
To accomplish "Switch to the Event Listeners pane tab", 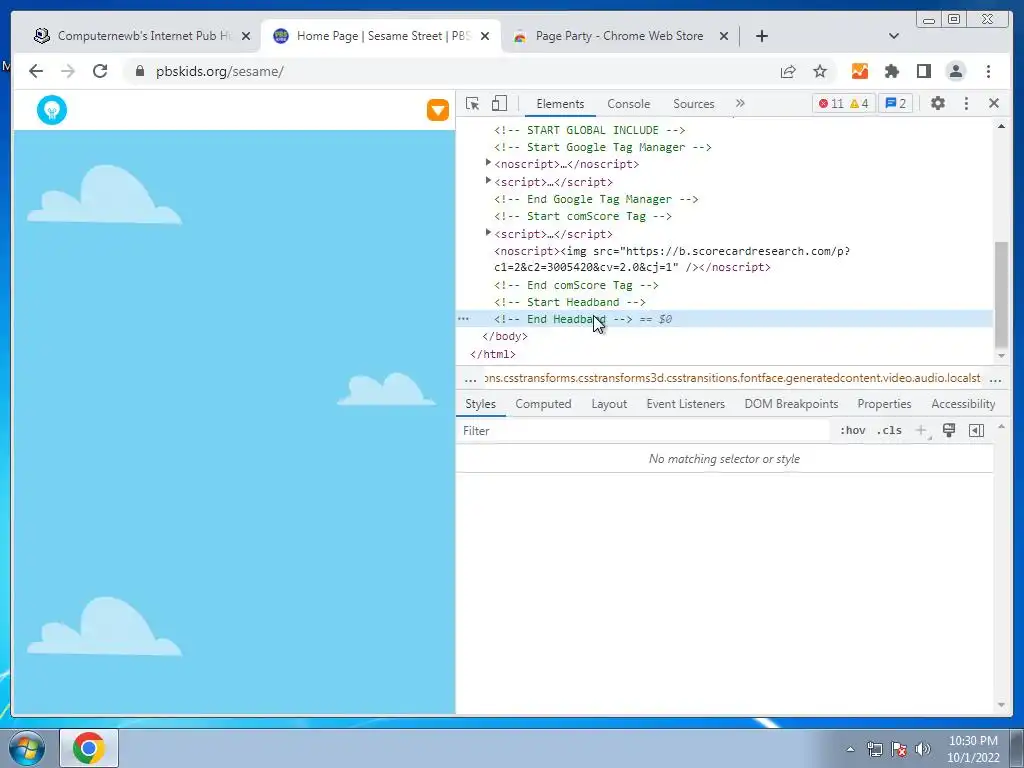I will [685, 404].
